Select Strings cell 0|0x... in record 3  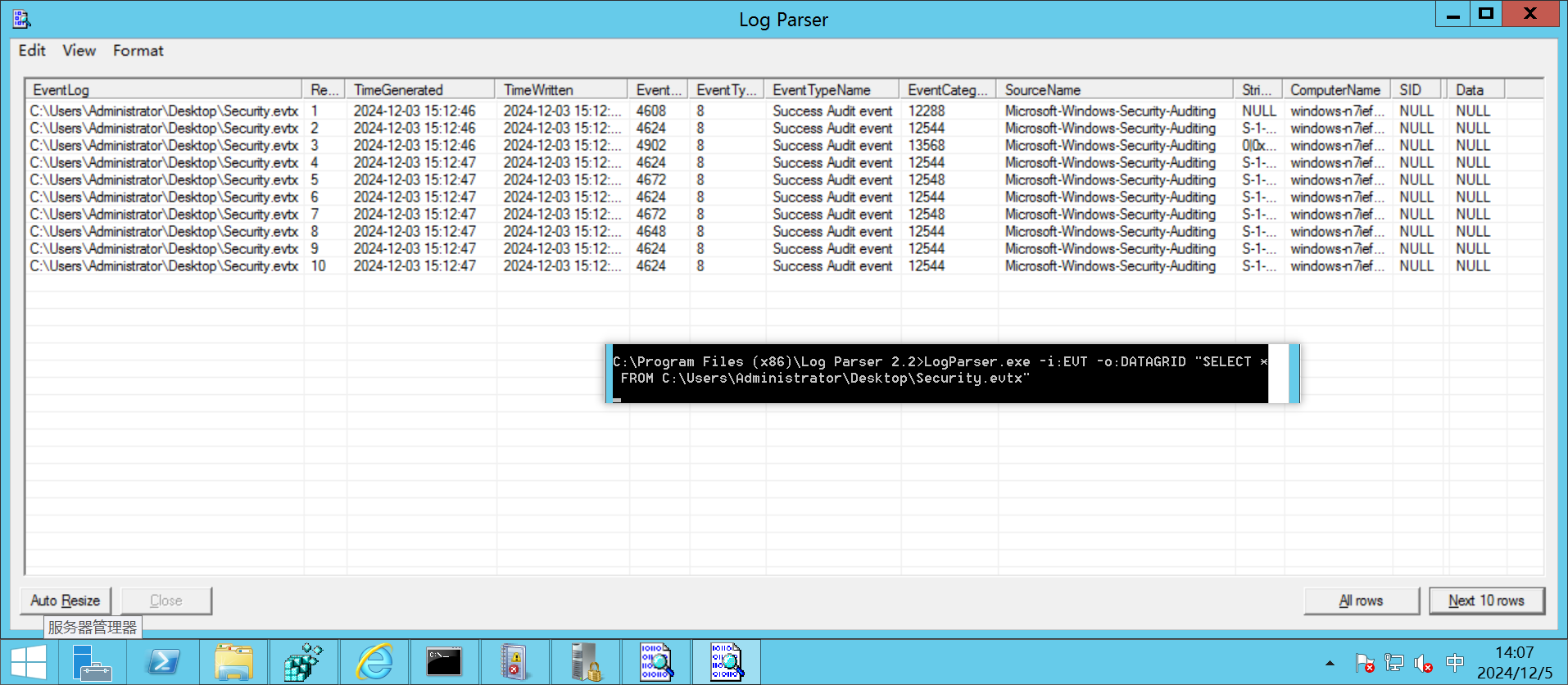click(x=1258, y=145)
